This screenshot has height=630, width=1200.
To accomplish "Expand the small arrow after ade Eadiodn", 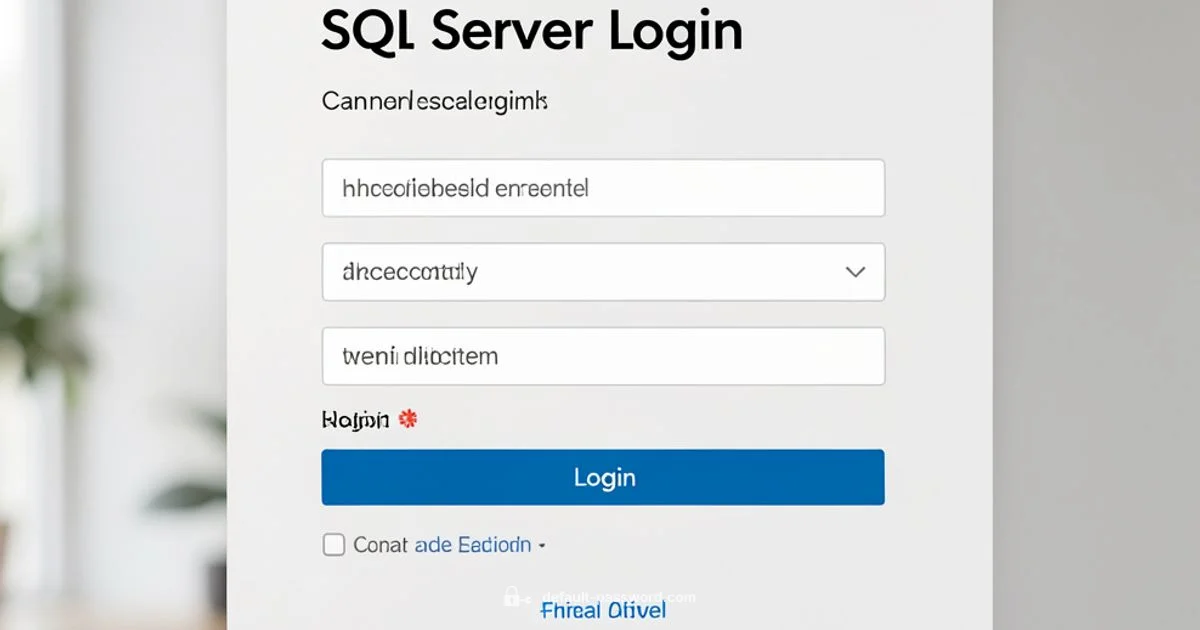I will pyautogui.click(x=542, y=546).
